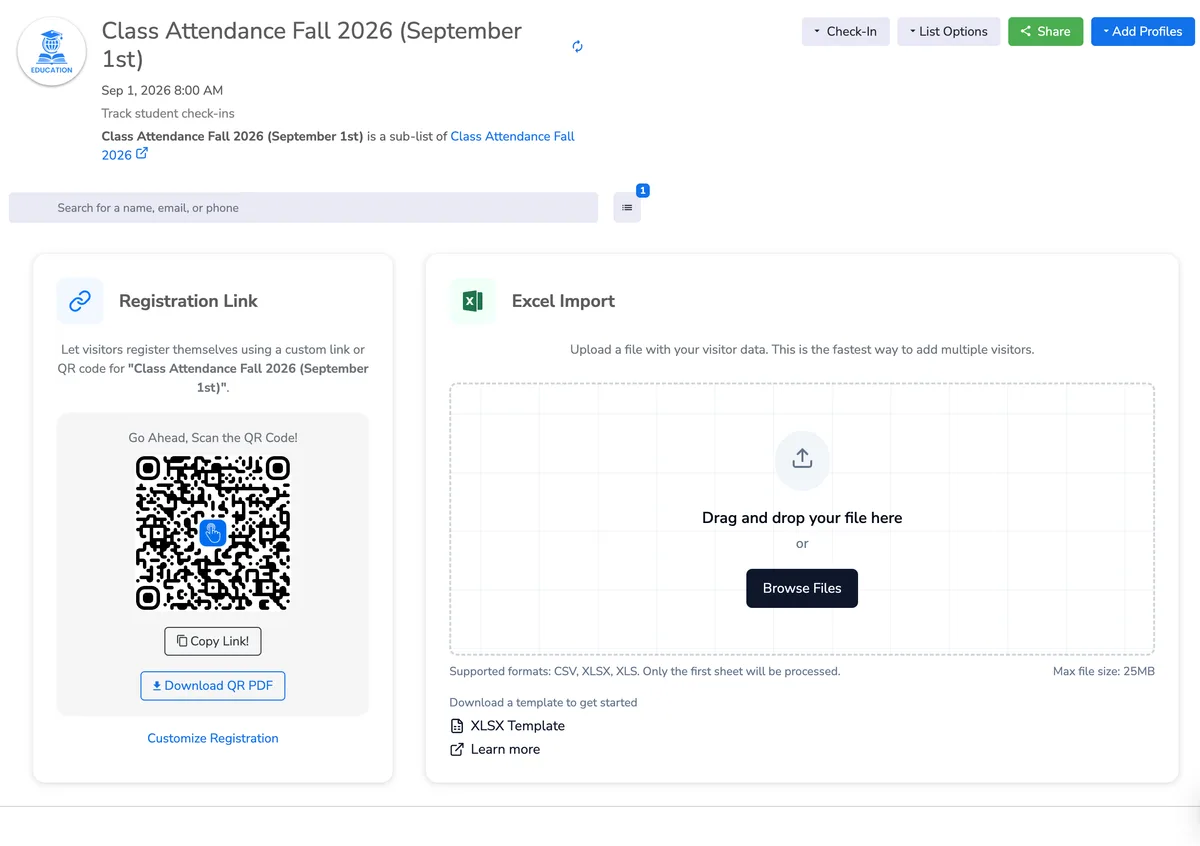Viewport: 1200px width, 846px height.
Task: Click the drag and drop file area
Action: coord(802,519)
